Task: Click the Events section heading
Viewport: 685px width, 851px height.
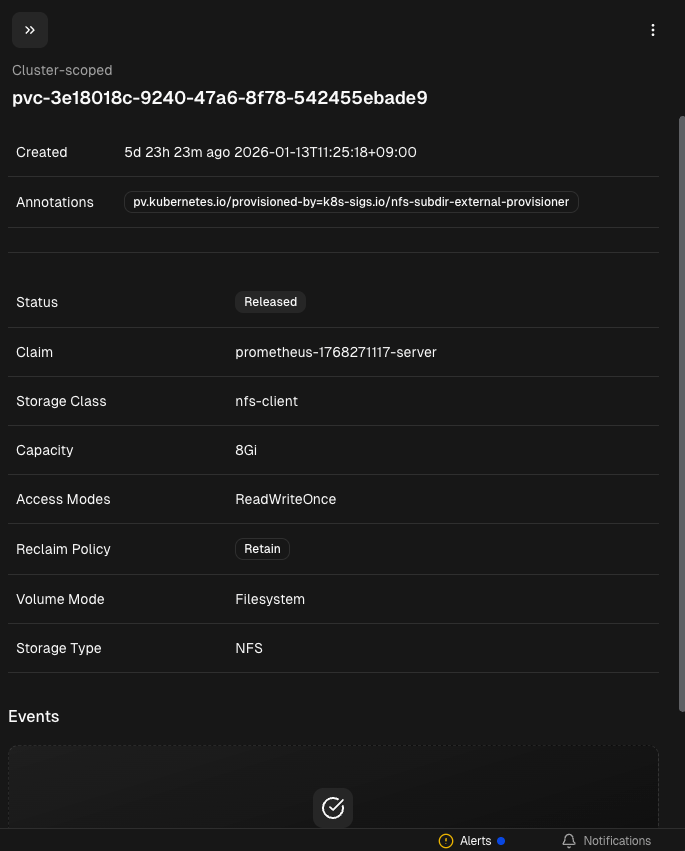Action: 34,716
